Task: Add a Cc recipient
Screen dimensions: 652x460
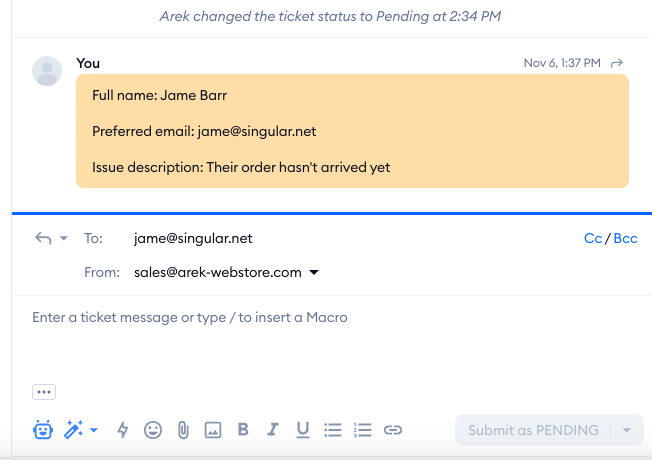Action: click(593, 239)
